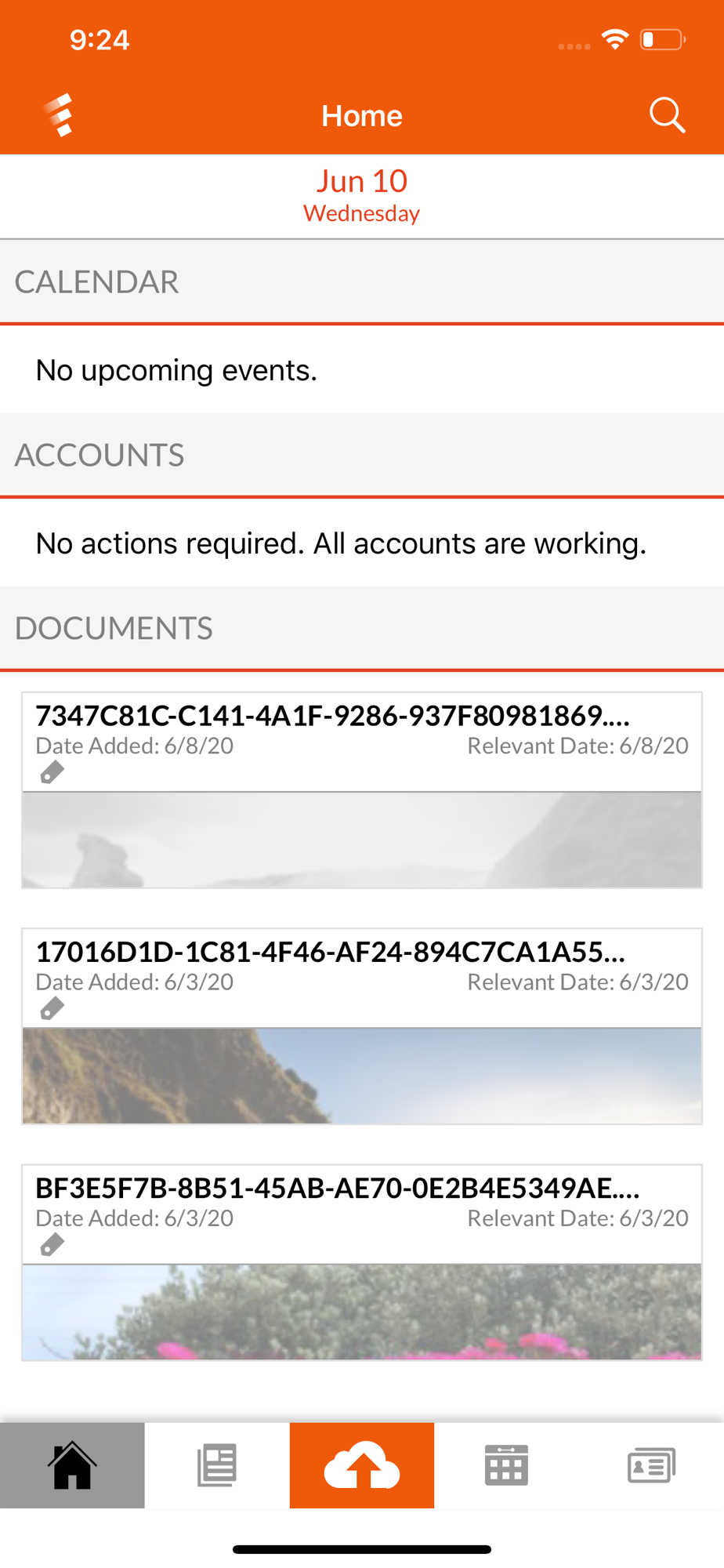Screen dimensions: 724x1568
Task: Open document titled BF3E5F7B-8B51-45AB
Action: pos(338,1188)
